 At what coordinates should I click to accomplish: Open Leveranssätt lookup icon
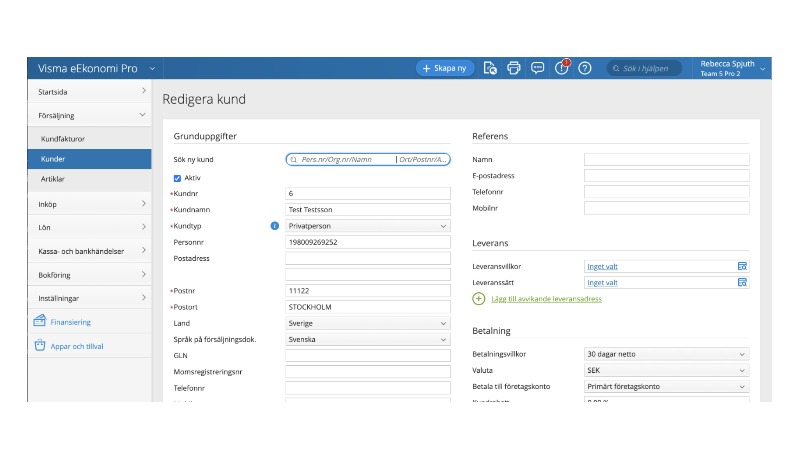click(x=742, y=283)
